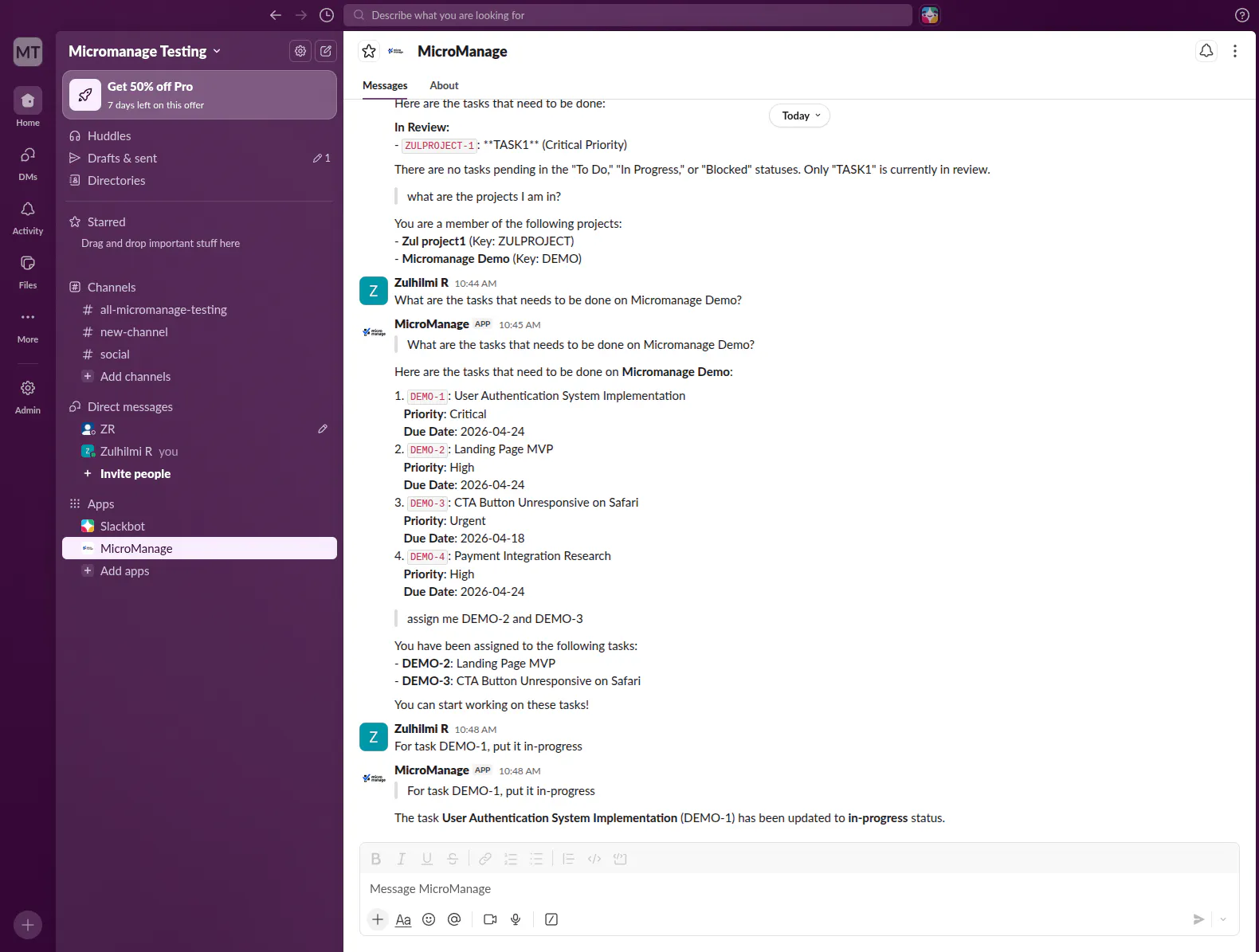Open the slash shortcuts menu
1259x952 pixels.
[x=551, y=919]
